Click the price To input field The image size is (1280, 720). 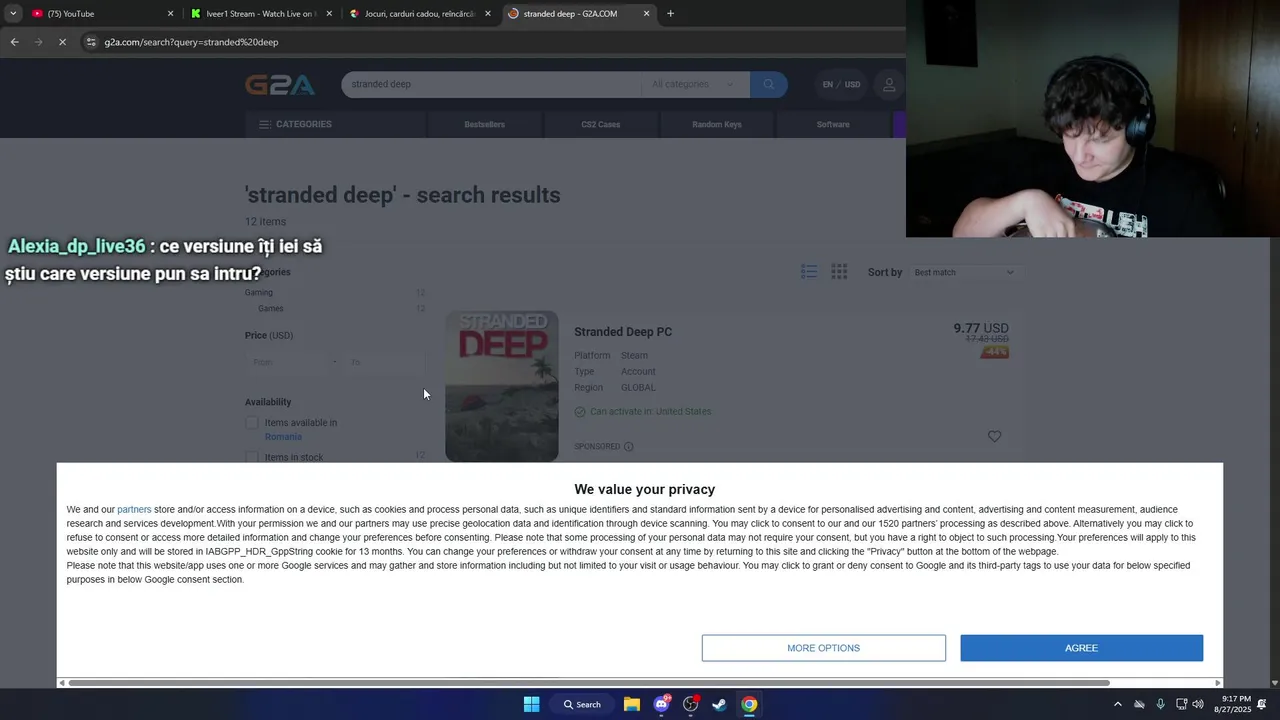[384, 362]
